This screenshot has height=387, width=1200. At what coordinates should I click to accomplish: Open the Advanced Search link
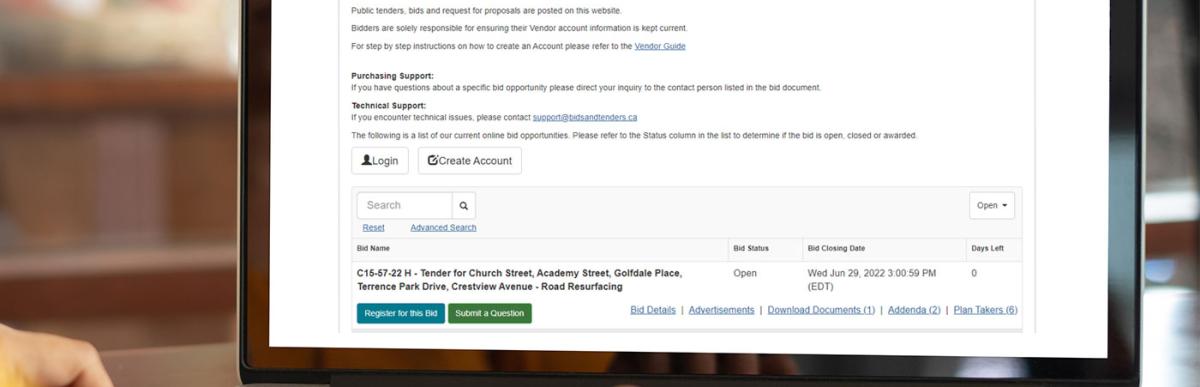(x=443, y=228)
